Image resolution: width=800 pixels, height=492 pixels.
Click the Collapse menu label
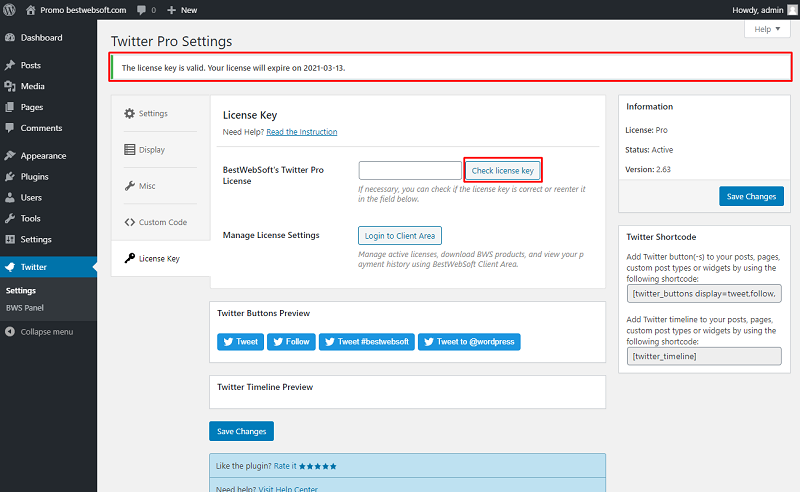[47, 332]
